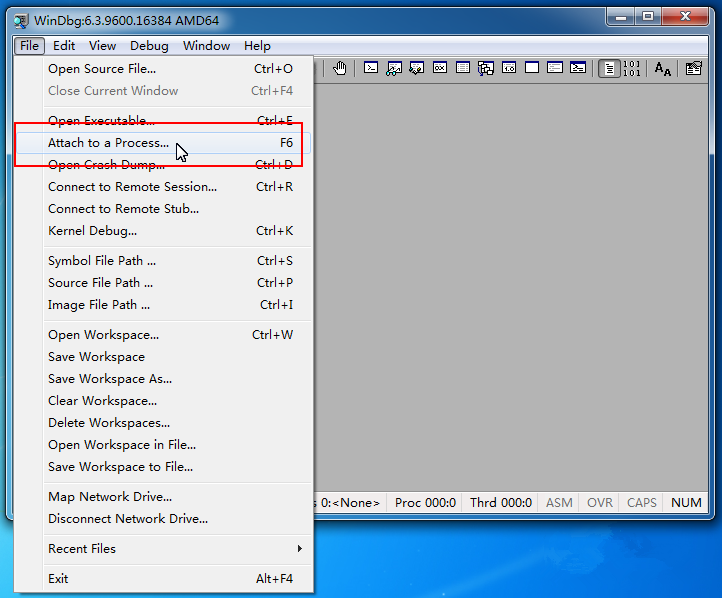This screenshot has width=722, height=598.
Task: Open the Options toolbar icon
Action: [x=693, y=69]
